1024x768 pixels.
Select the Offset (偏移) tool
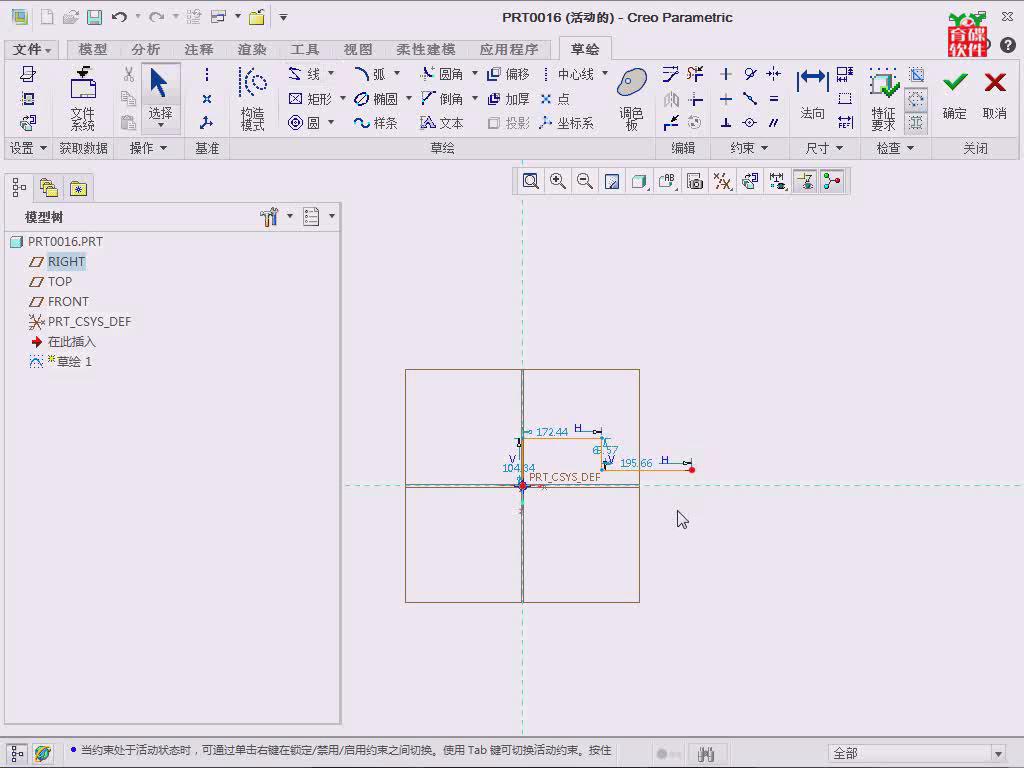tap(509, 74)
